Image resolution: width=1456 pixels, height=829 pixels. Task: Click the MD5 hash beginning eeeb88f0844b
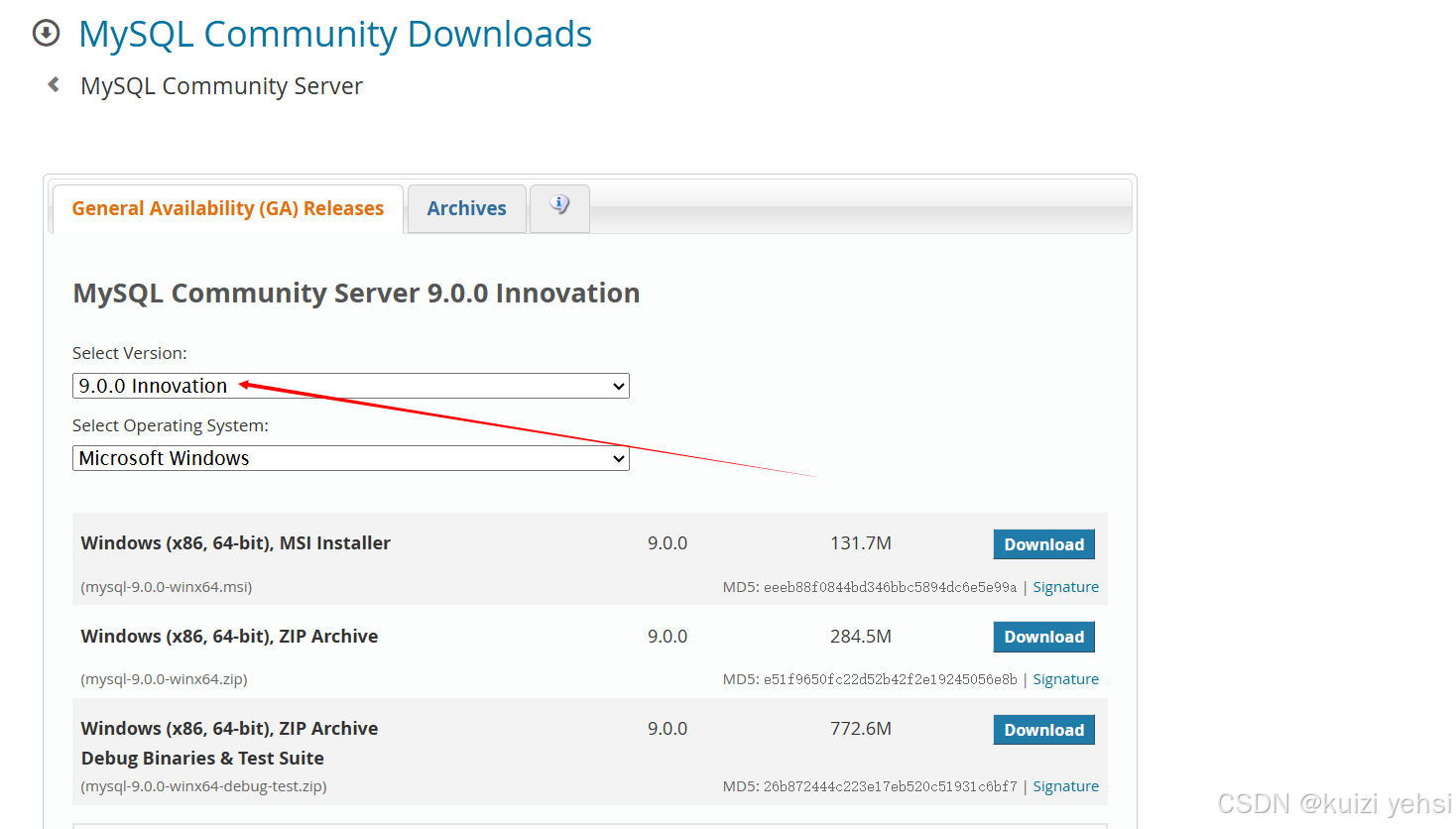coord(890,587)
